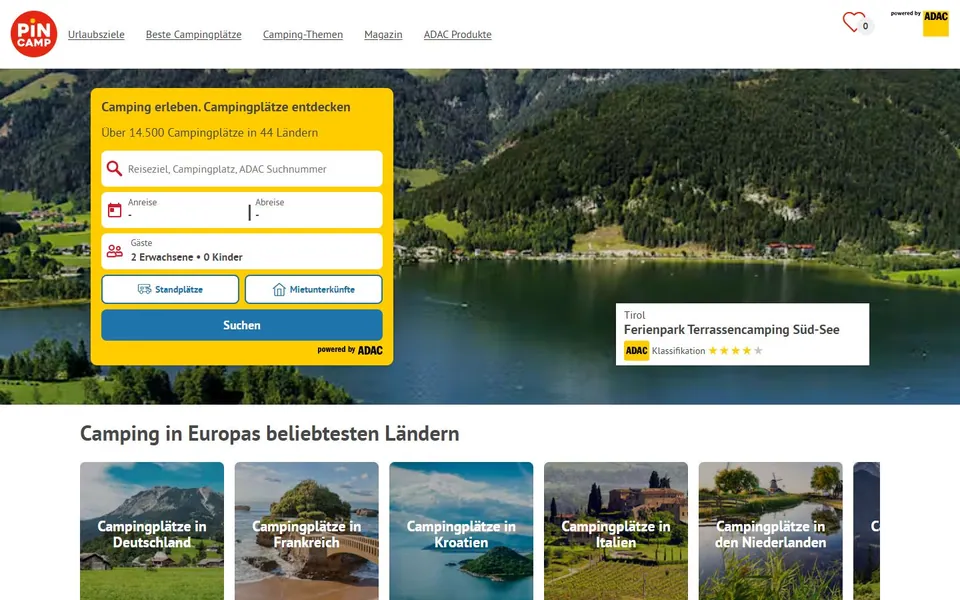Image resolution: width=960 pixels, height=600 pixels.
Task: Click the text Über 14.500 Campingplätze in 44 Ländern
Action: pos(209,132)
